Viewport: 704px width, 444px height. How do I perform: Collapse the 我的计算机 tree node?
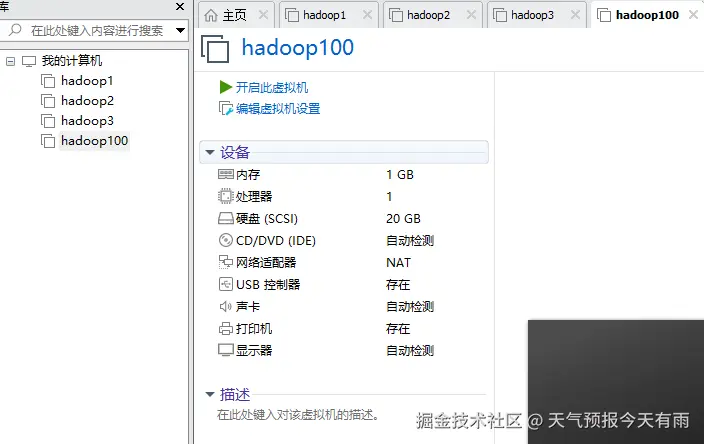[x=10, y=61]
